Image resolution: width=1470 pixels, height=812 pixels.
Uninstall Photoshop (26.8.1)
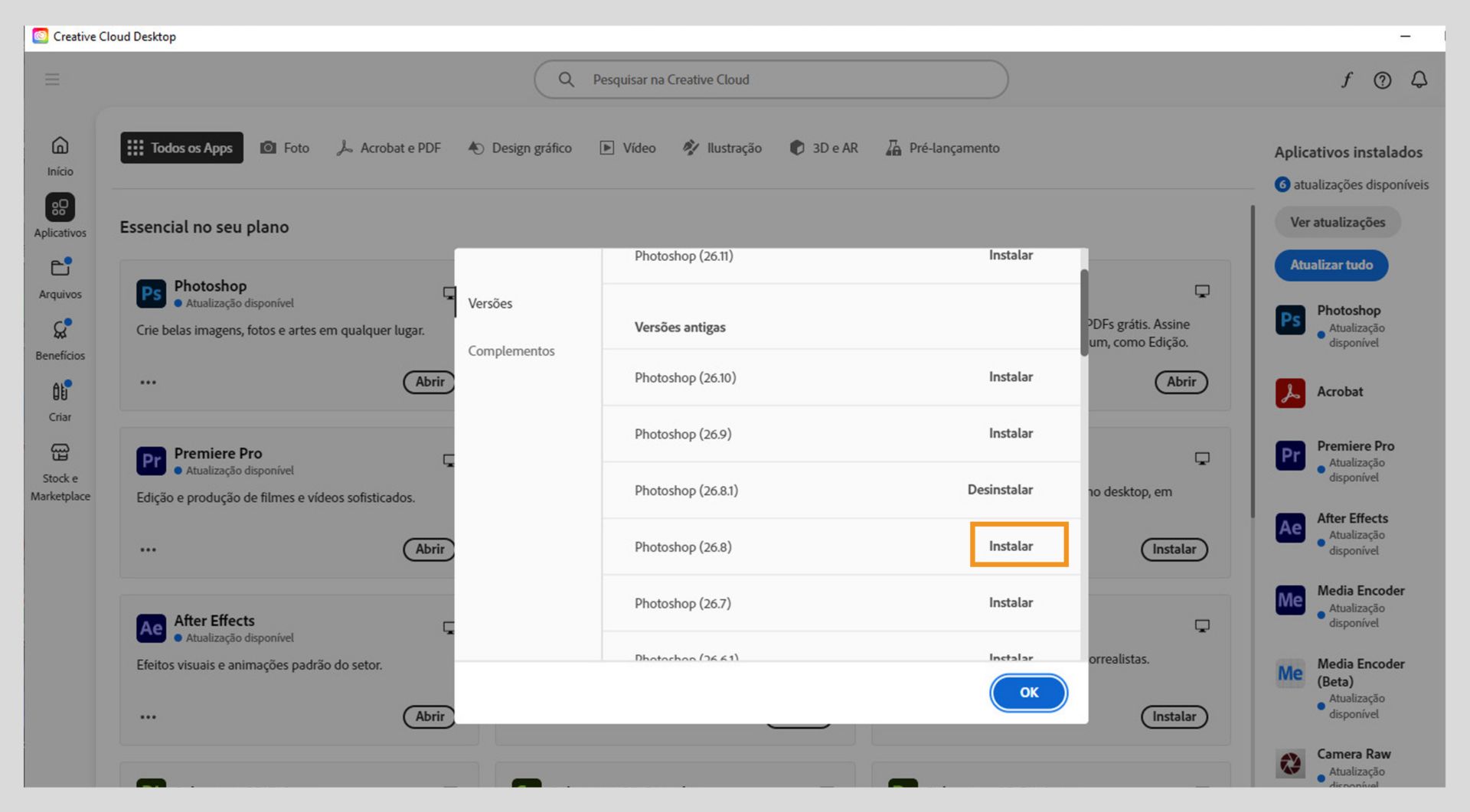pos(1000,490)
